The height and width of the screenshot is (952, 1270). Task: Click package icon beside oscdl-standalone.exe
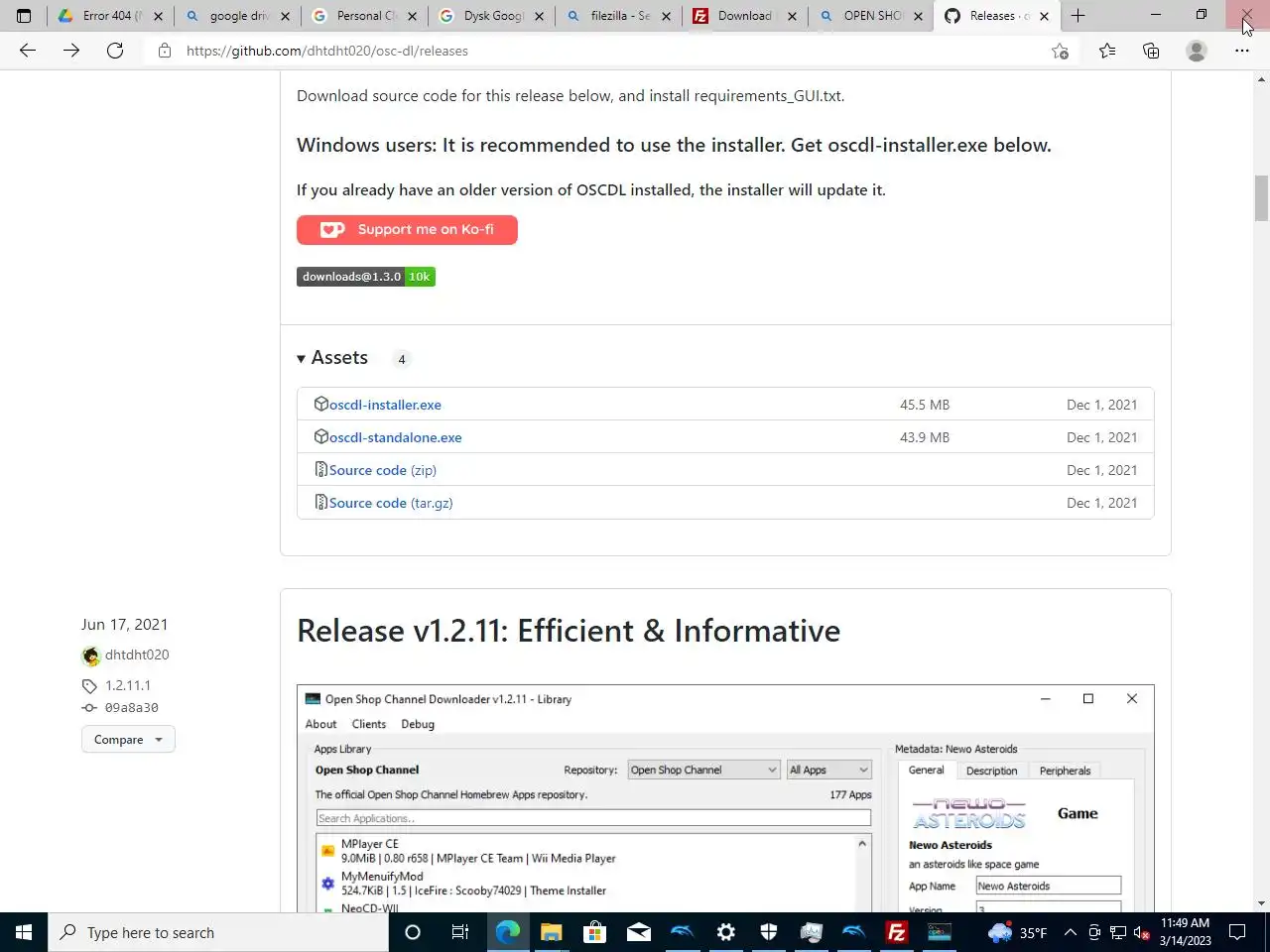(321, 436)
